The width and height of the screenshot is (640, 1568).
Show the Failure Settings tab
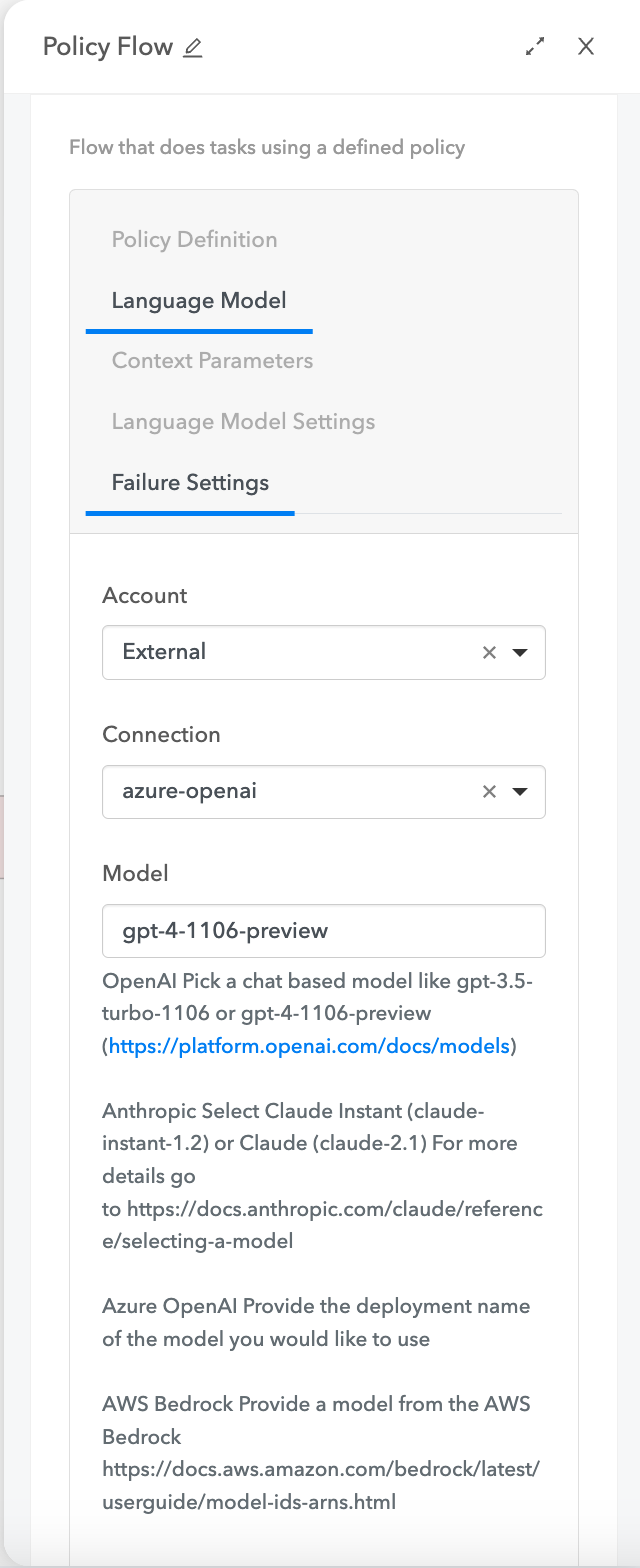[x=190, y=483]
